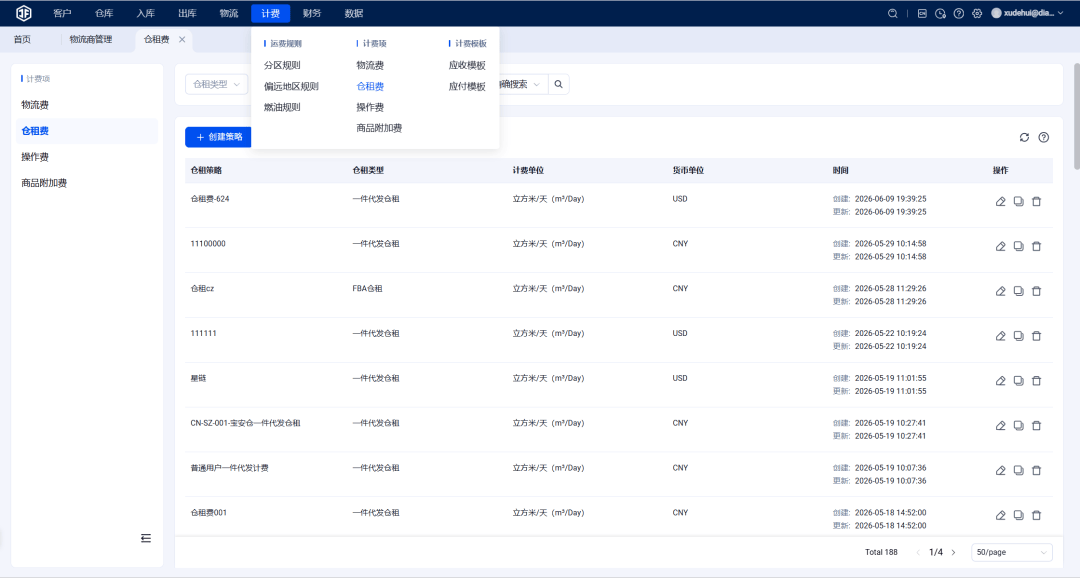
Task: Open the 出库 top menu
Action: [x=187, y=13]
